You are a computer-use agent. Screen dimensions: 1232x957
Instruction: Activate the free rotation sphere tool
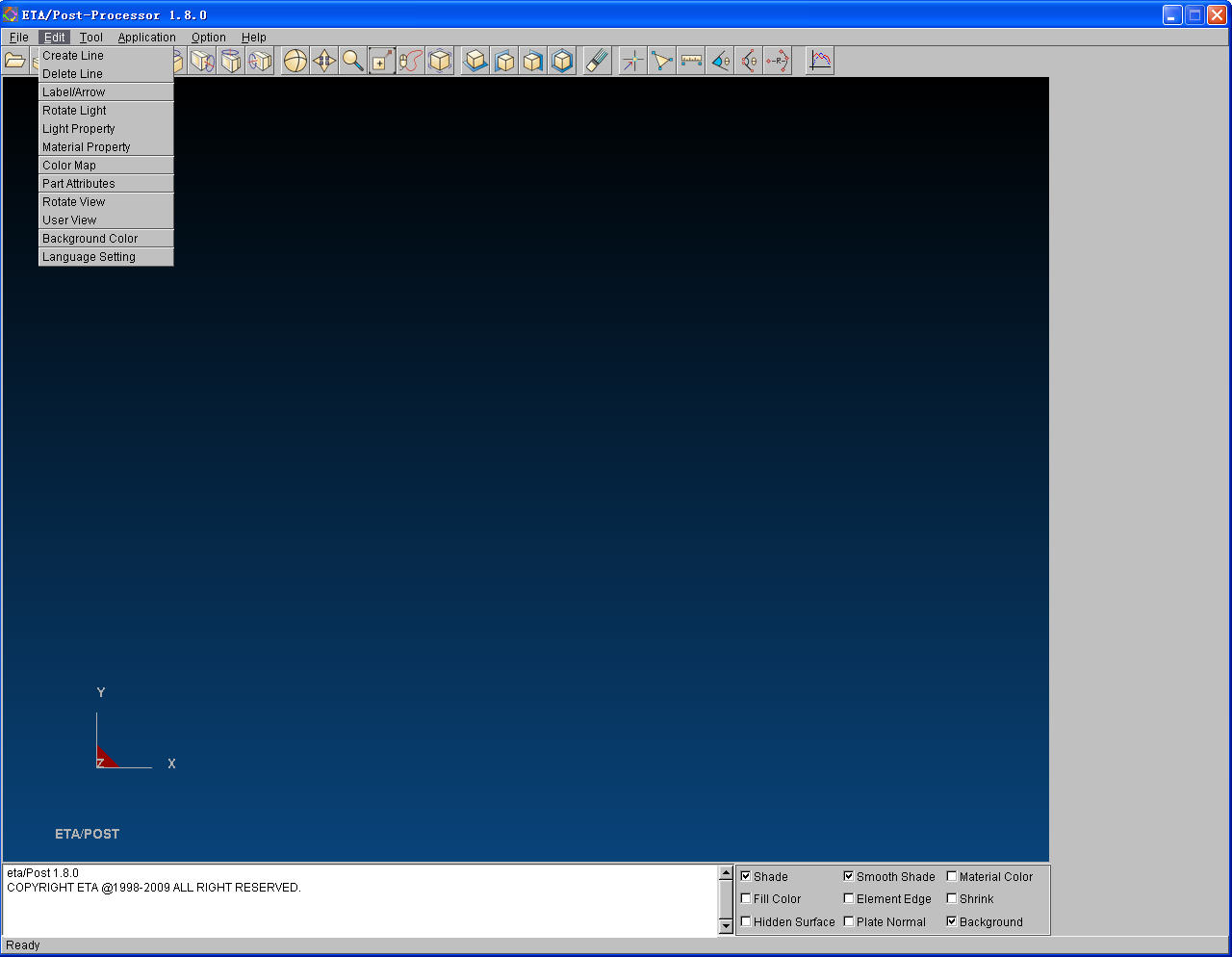pos(295,61)
